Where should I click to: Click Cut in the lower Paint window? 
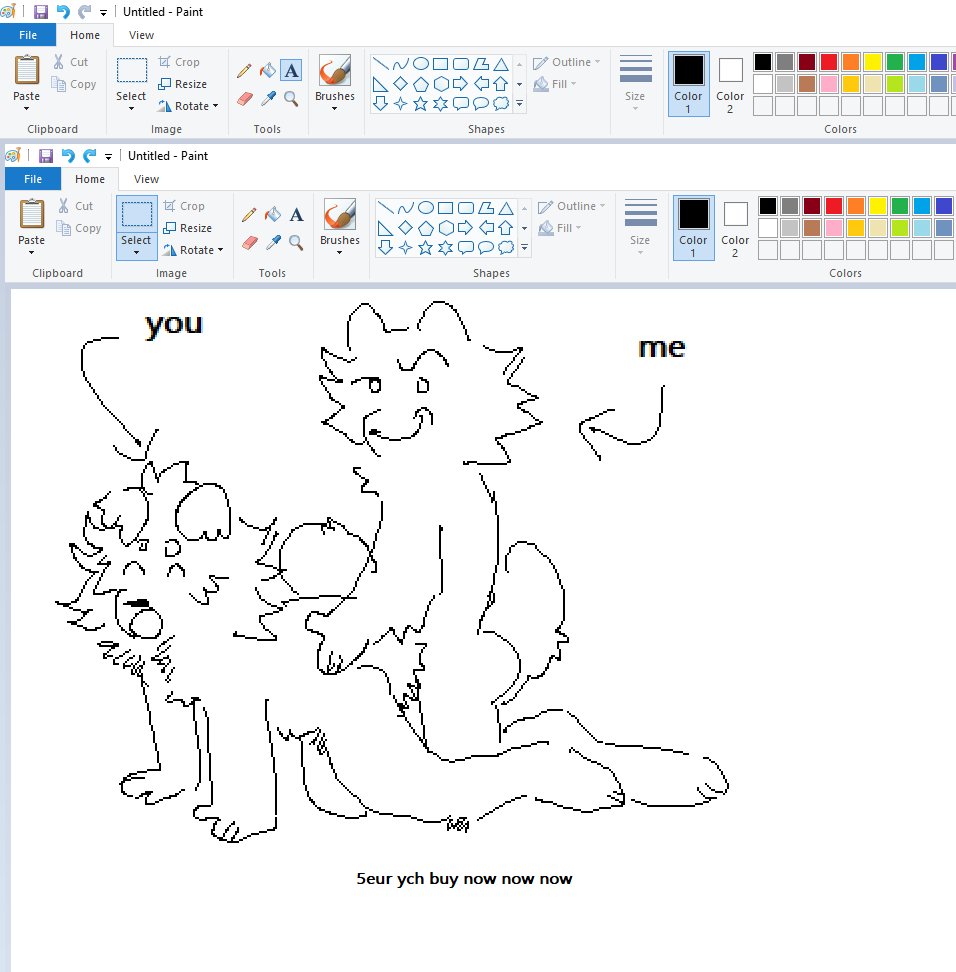[x=75, y=206]
